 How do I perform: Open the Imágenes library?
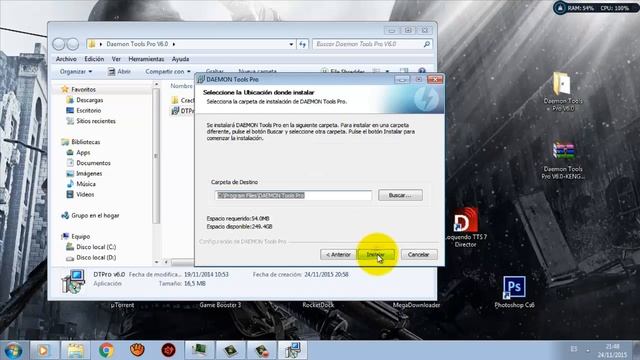click(x=89, y=173)
